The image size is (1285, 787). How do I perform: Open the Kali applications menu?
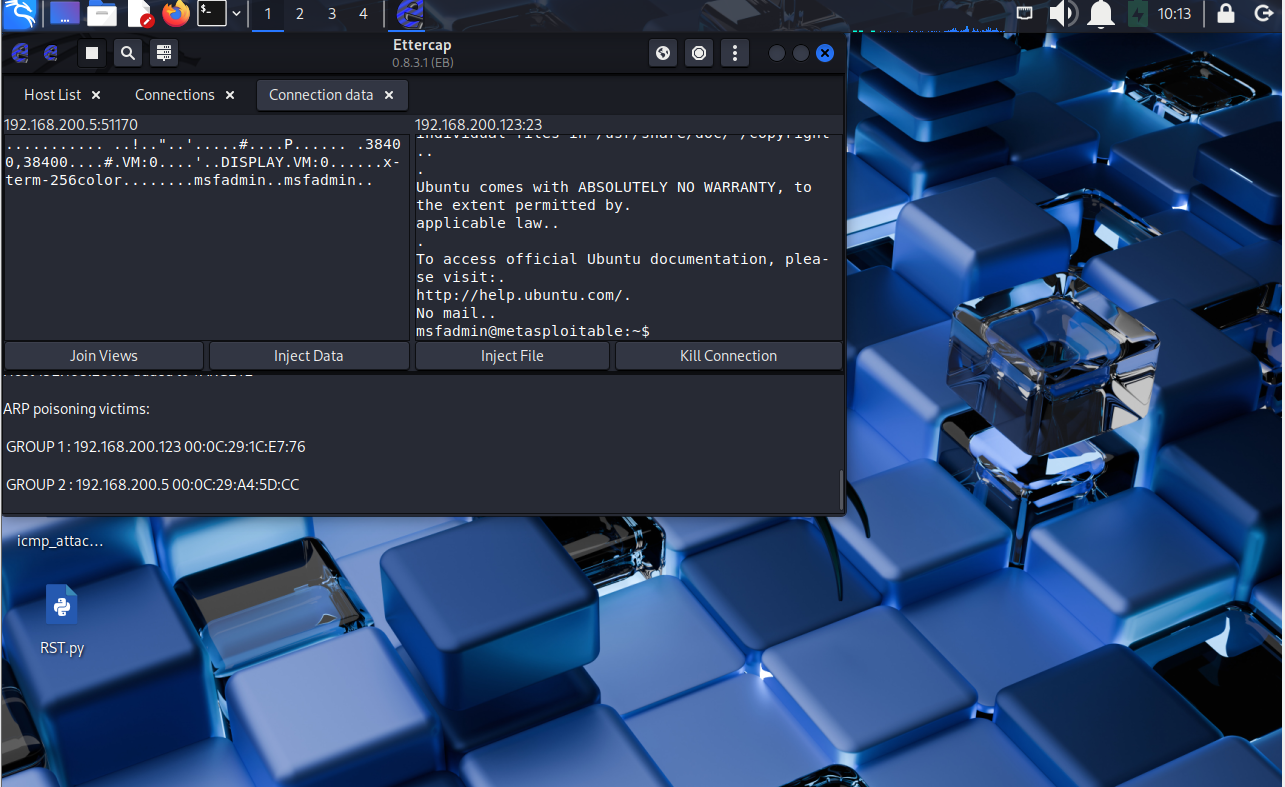(18, 14)
